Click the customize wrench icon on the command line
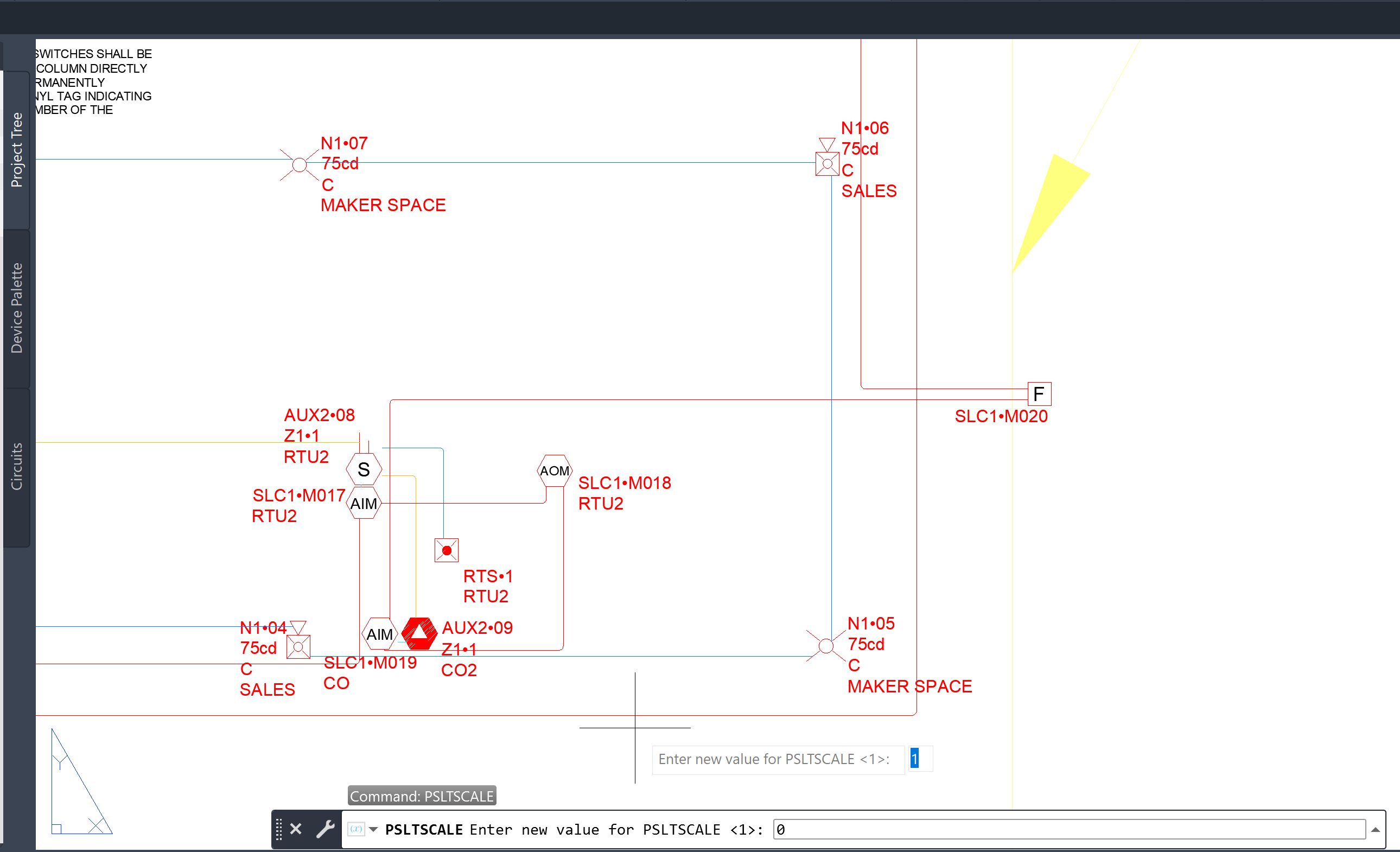1400x852 pixels. coord(326,829)
